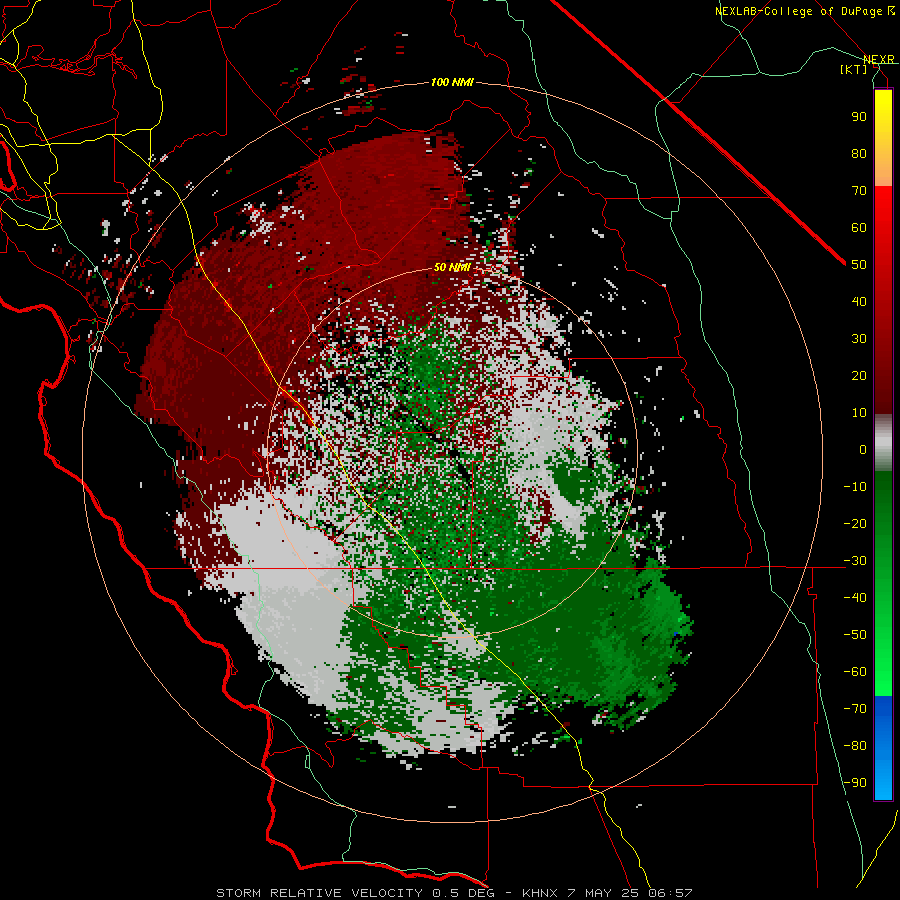Click the 70 value on the velocity scale
This screenshot has width=900, height=900.
click(x=859, y=191)
